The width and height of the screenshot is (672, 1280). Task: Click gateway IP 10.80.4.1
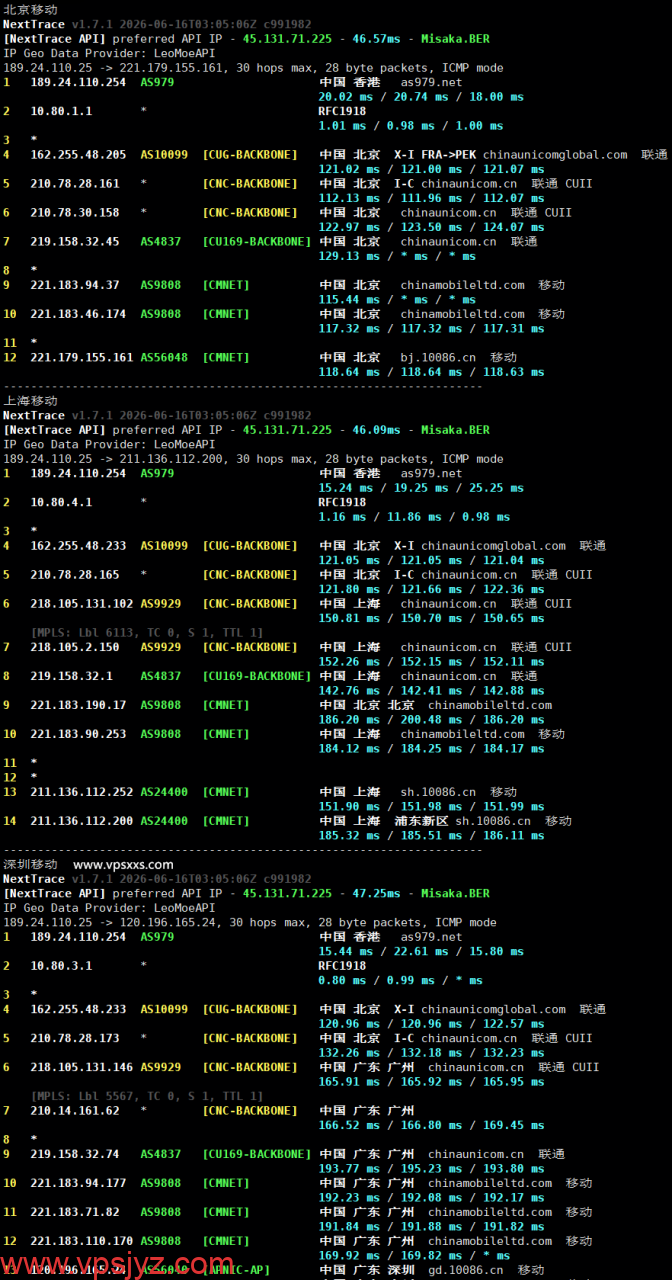[61, 502]
